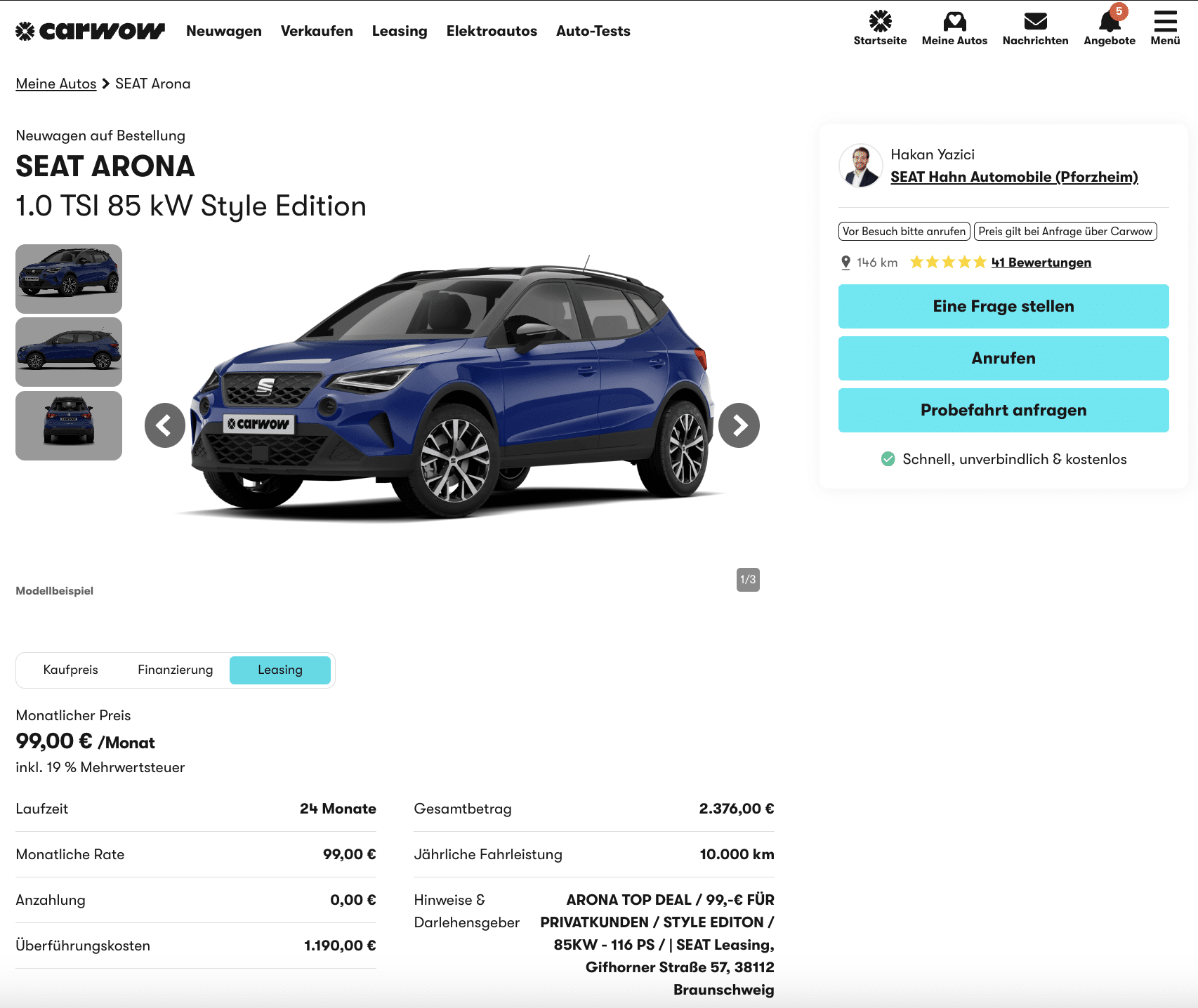Click the main SEAT Arona image
The width and height of the screenshot is (1198, 1008).
(452, 390)
